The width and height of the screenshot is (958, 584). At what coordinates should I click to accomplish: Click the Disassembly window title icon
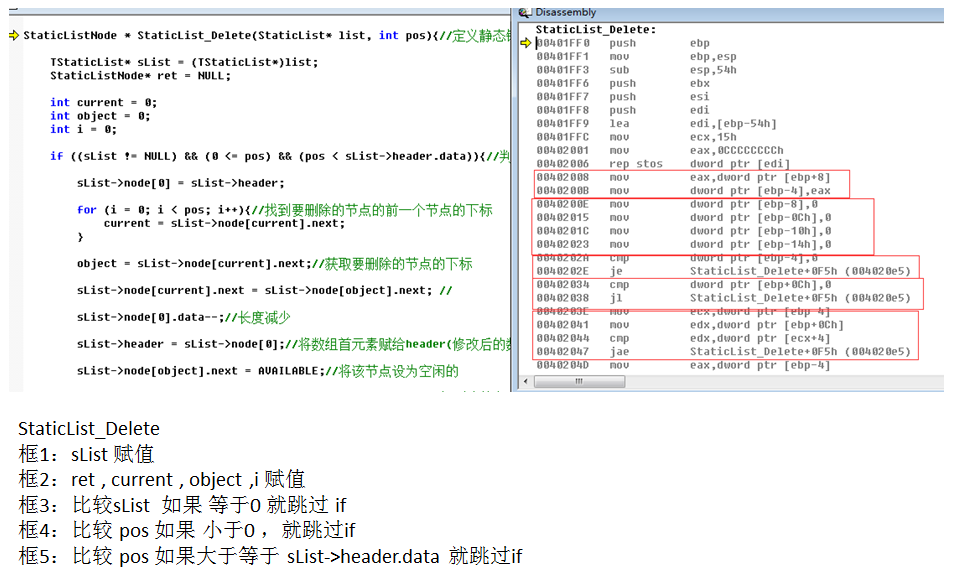point(524,12)
